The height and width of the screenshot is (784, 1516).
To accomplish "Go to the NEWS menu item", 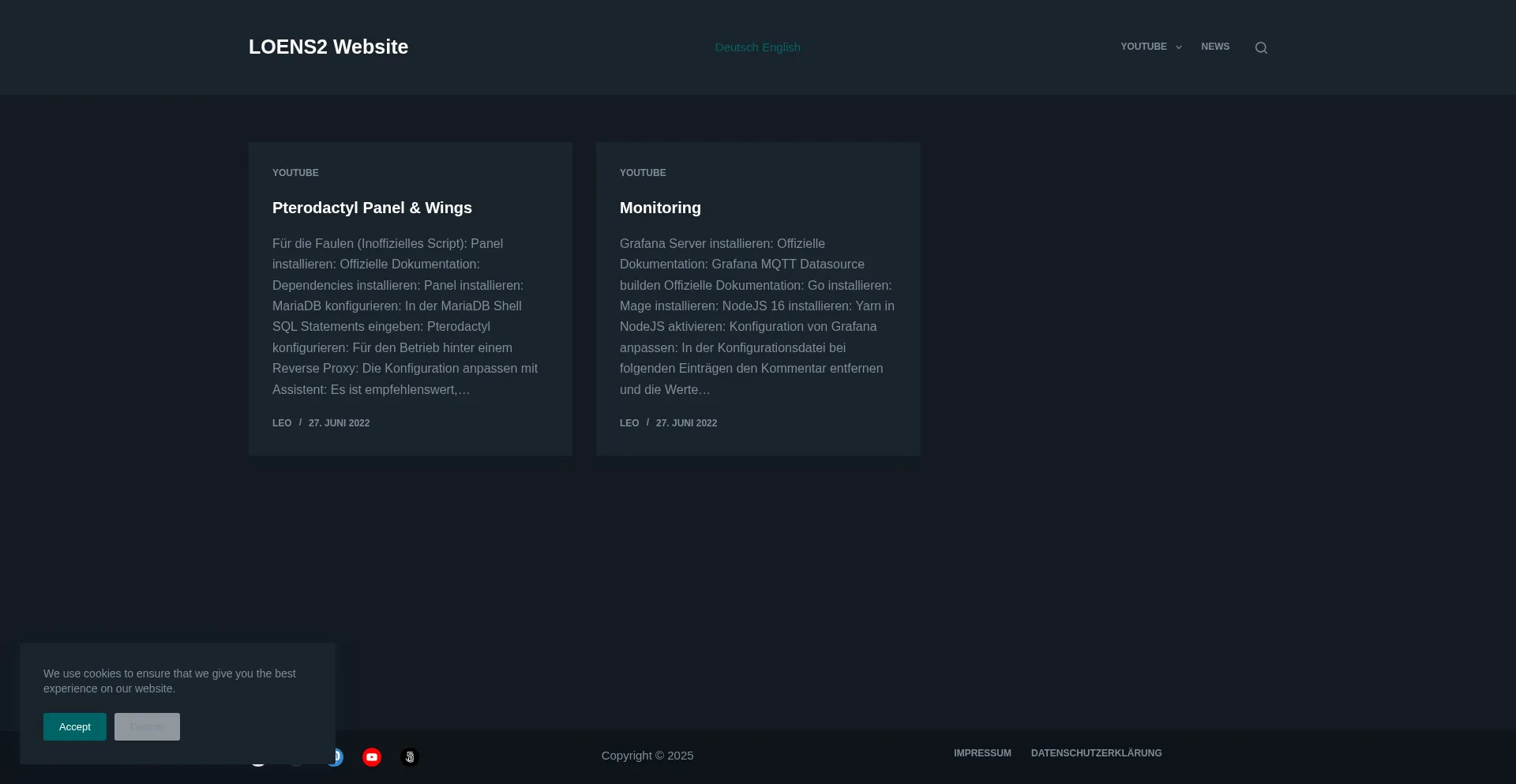I will 1215,47.
